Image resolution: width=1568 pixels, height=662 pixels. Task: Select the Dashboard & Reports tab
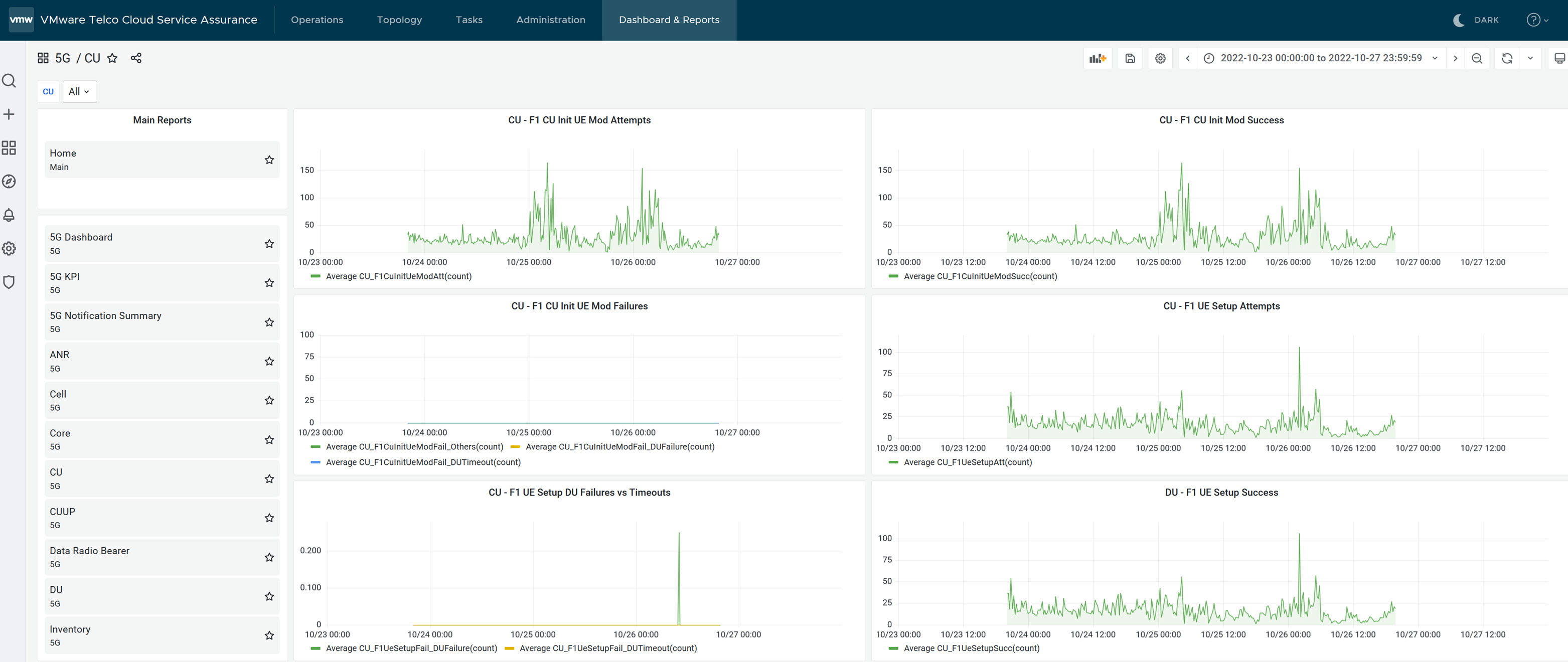coord(669,20)
